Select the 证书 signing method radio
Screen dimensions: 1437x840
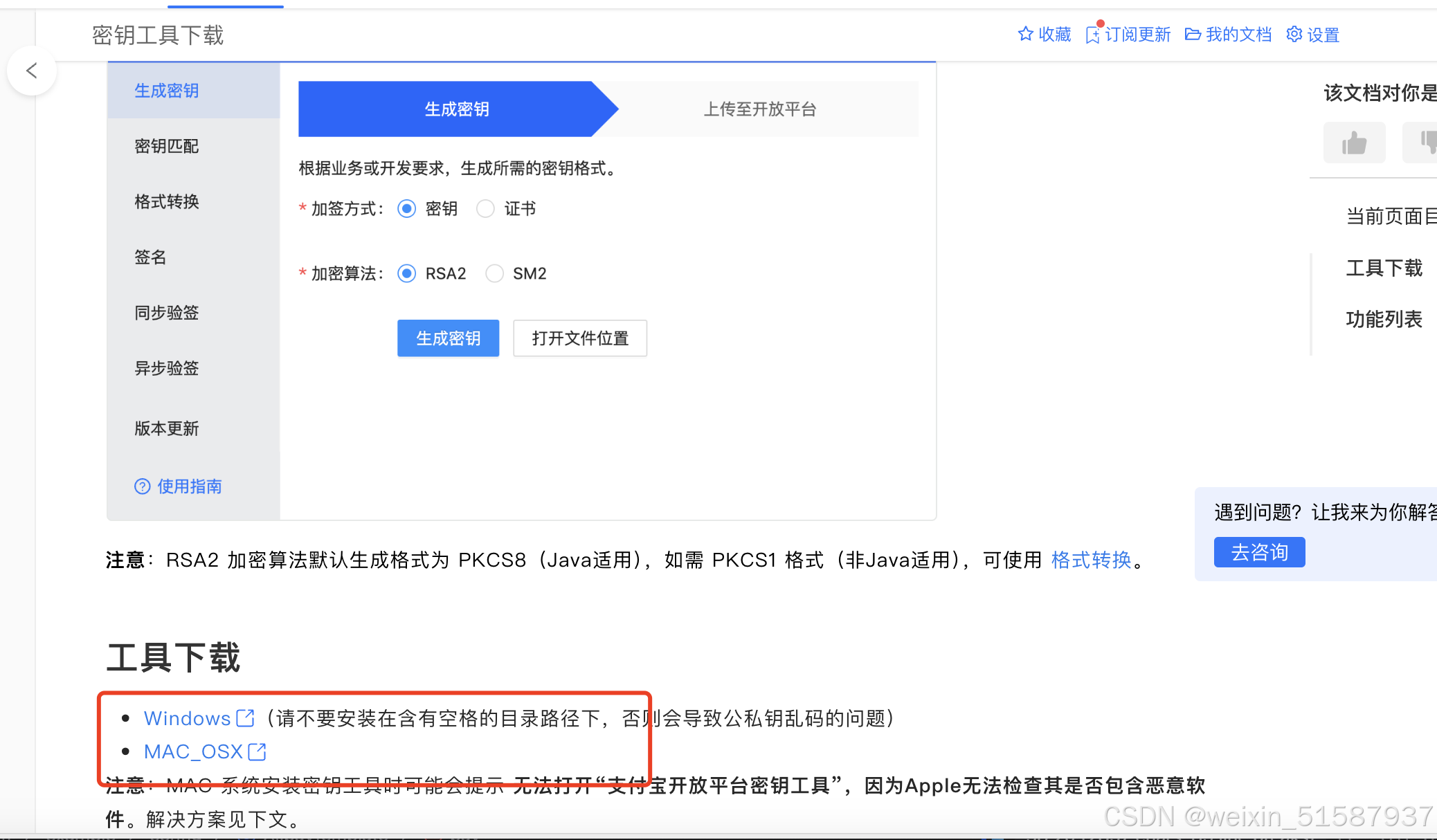(x=486, y=209)
